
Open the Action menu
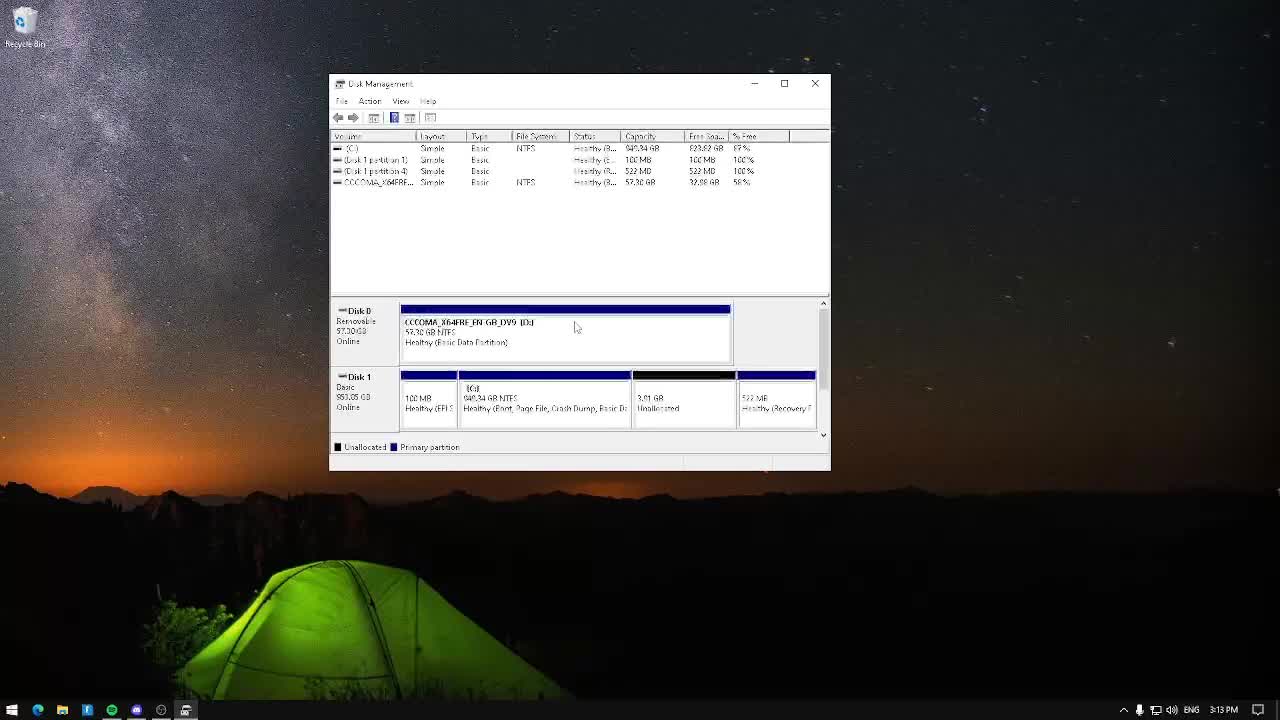tap(369, 101)
